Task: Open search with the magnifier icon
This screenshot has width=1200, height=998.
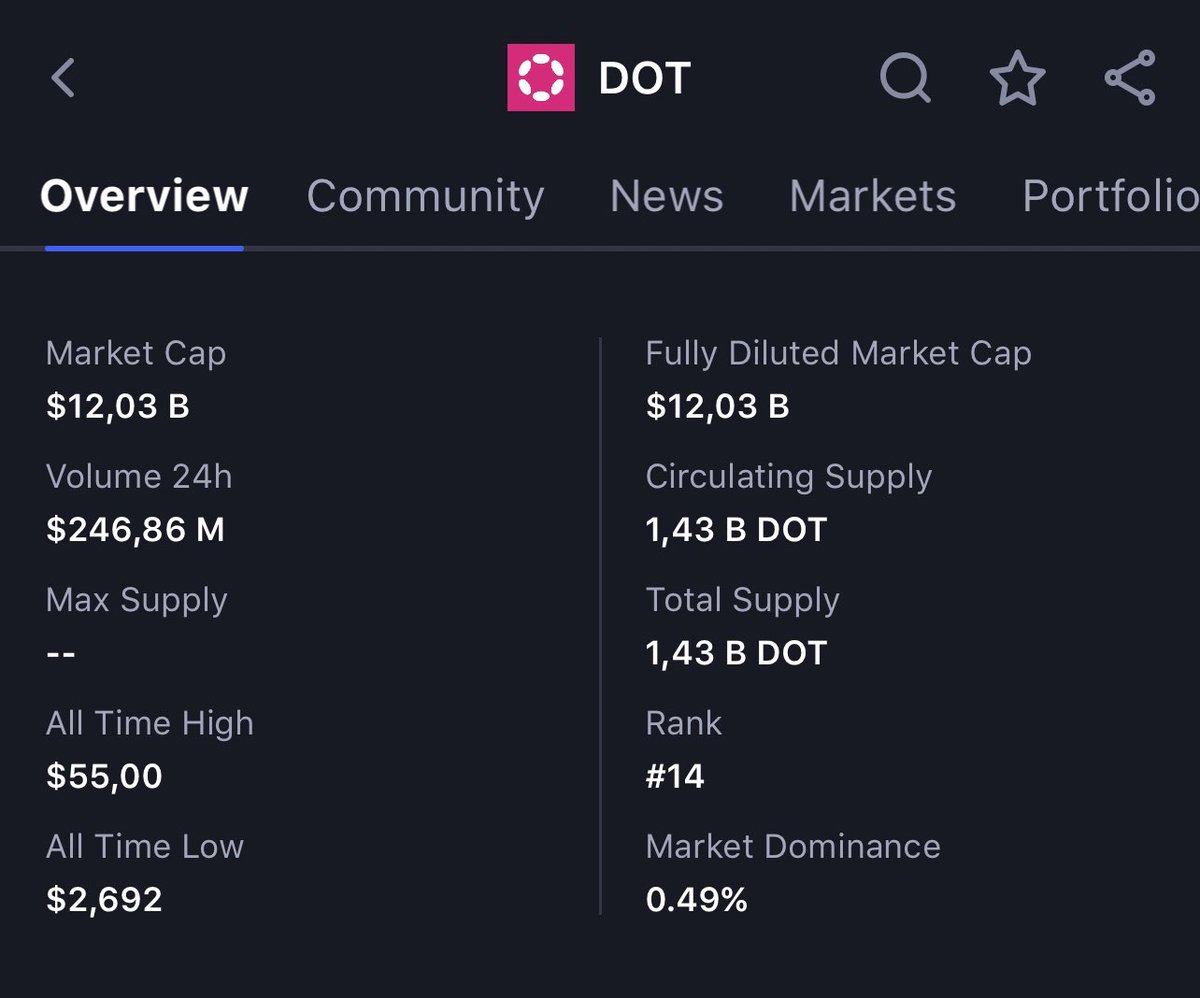Action: [x=905, y=78]
